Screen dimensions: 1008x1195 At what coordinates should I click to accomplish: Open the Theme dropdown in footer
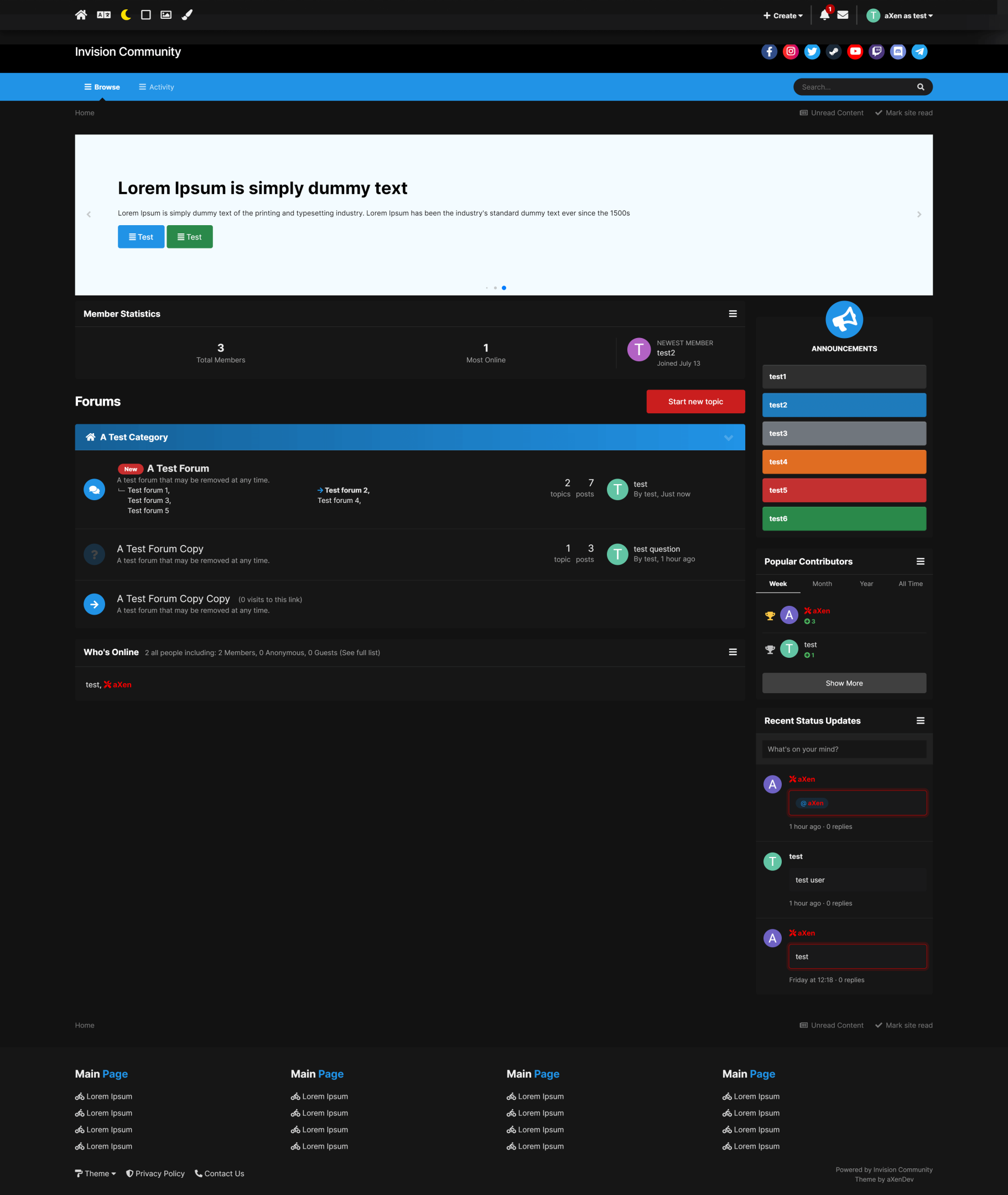tap(95, 1173)
